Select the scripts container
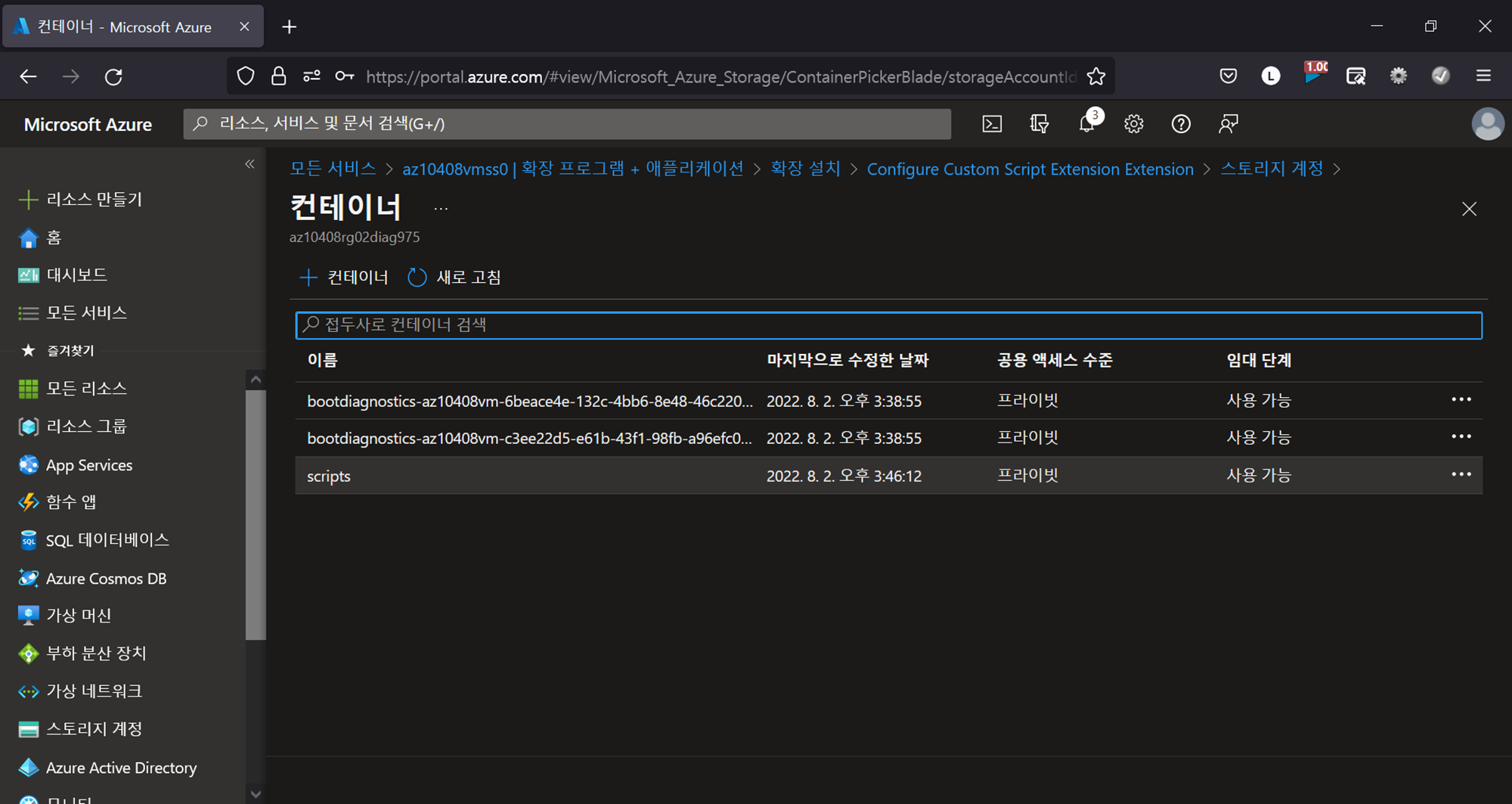1512x804 pixels. coord(888,476)
